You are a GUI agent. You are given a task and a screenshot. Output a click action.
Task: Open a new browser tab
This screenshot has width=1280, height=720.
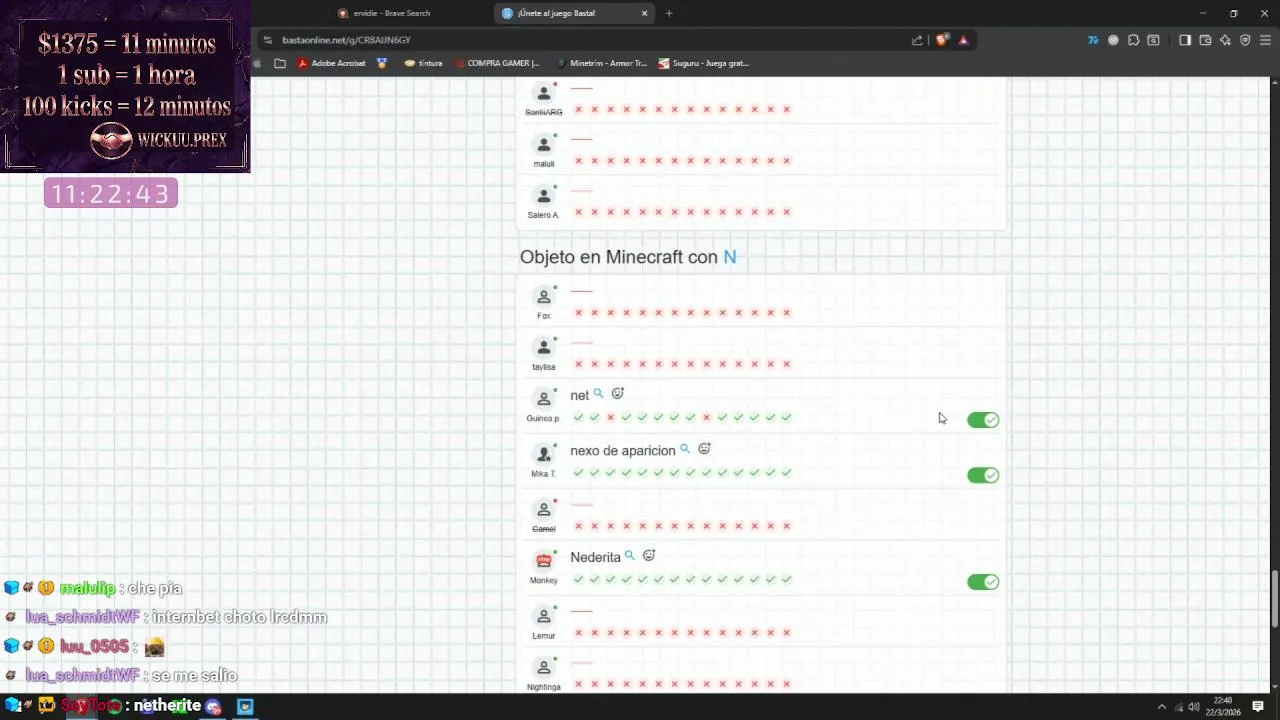669,13
